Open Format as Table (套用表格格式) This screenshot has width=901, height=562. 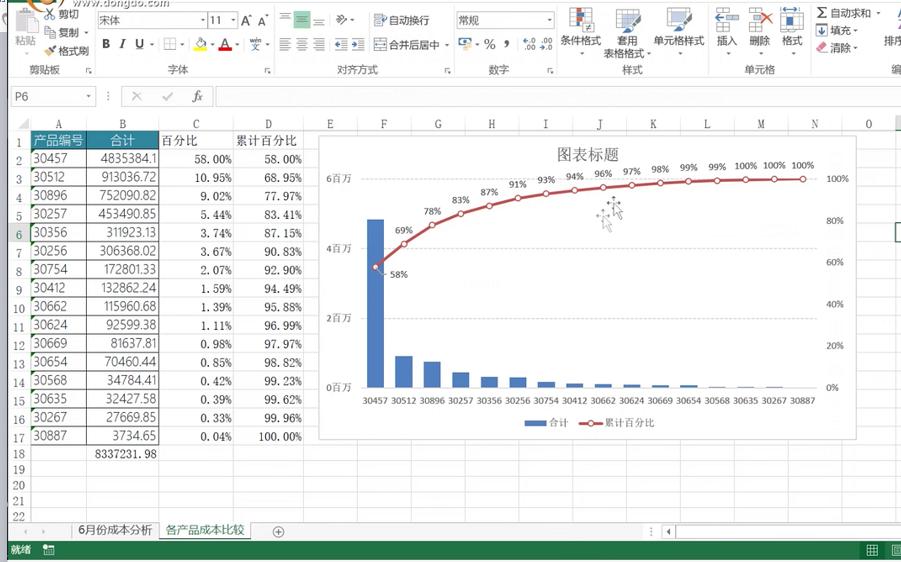(627, 32)
